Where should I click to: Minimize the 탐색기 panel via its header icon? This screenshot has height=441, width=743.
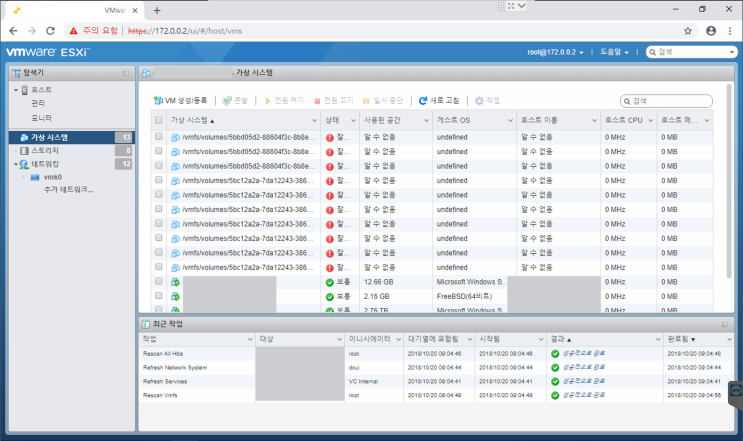click(126, 73)
